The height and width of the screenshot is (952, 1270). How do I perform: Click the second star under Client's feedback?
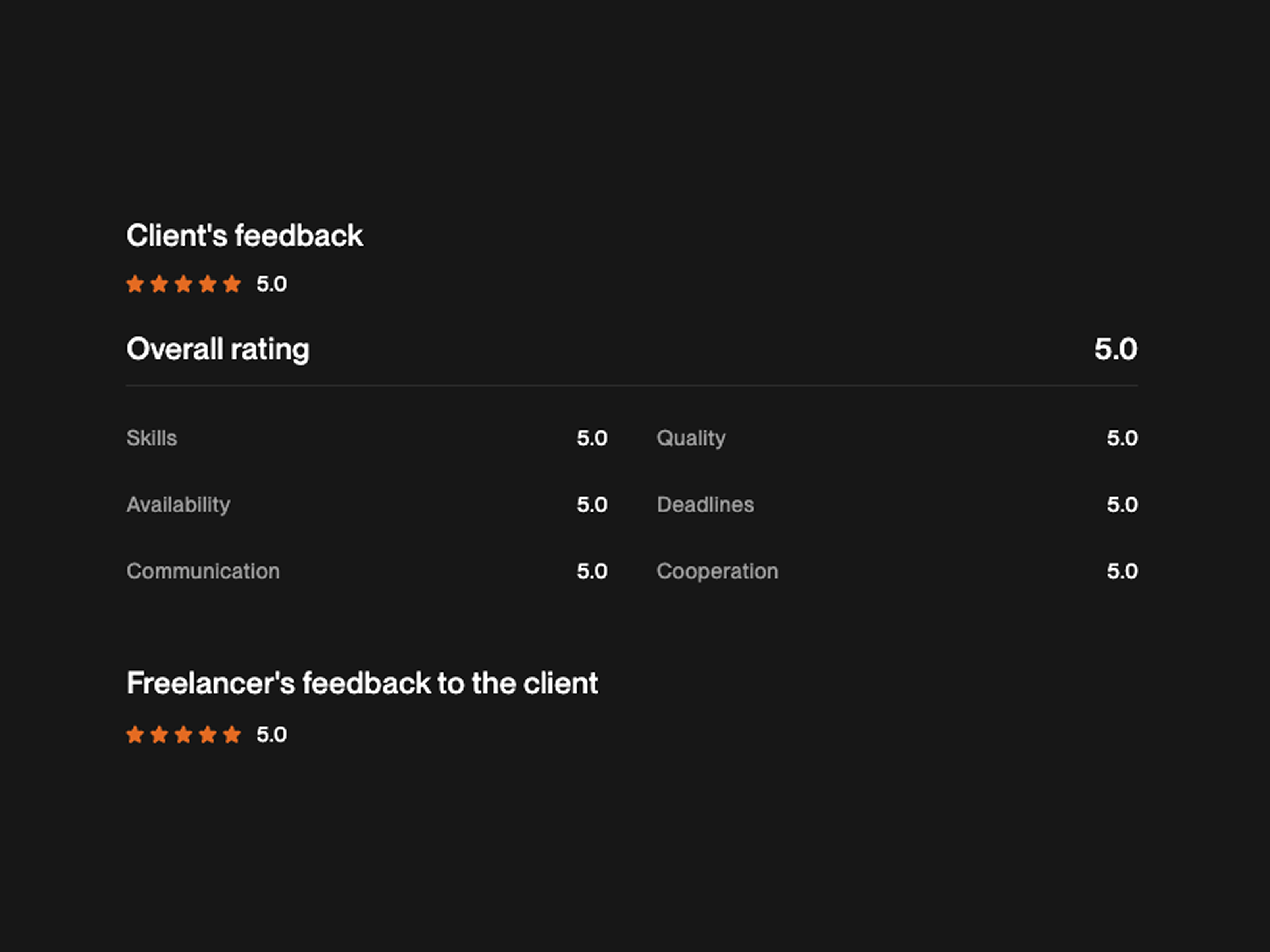[159, 284]
